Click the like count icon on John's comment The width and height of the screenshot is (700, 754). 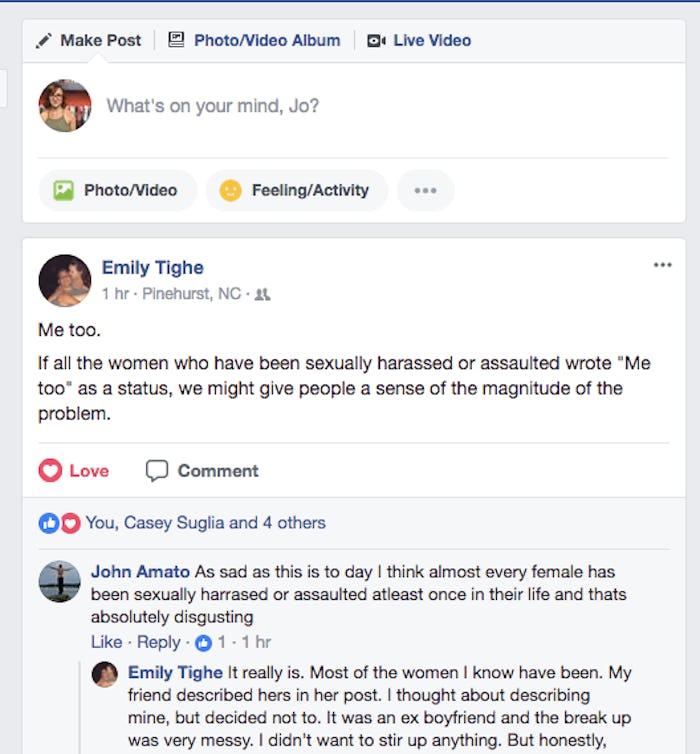[x=203, y=642]
